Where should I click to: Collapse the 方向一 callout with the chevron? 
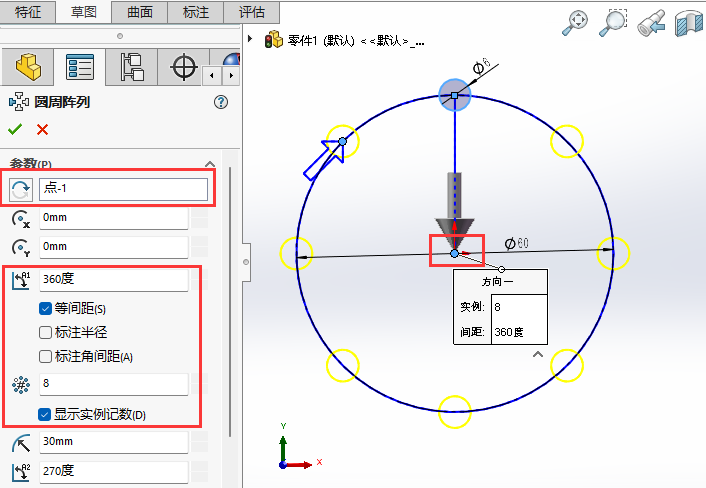pyautogui.click(x=538, y=355)
